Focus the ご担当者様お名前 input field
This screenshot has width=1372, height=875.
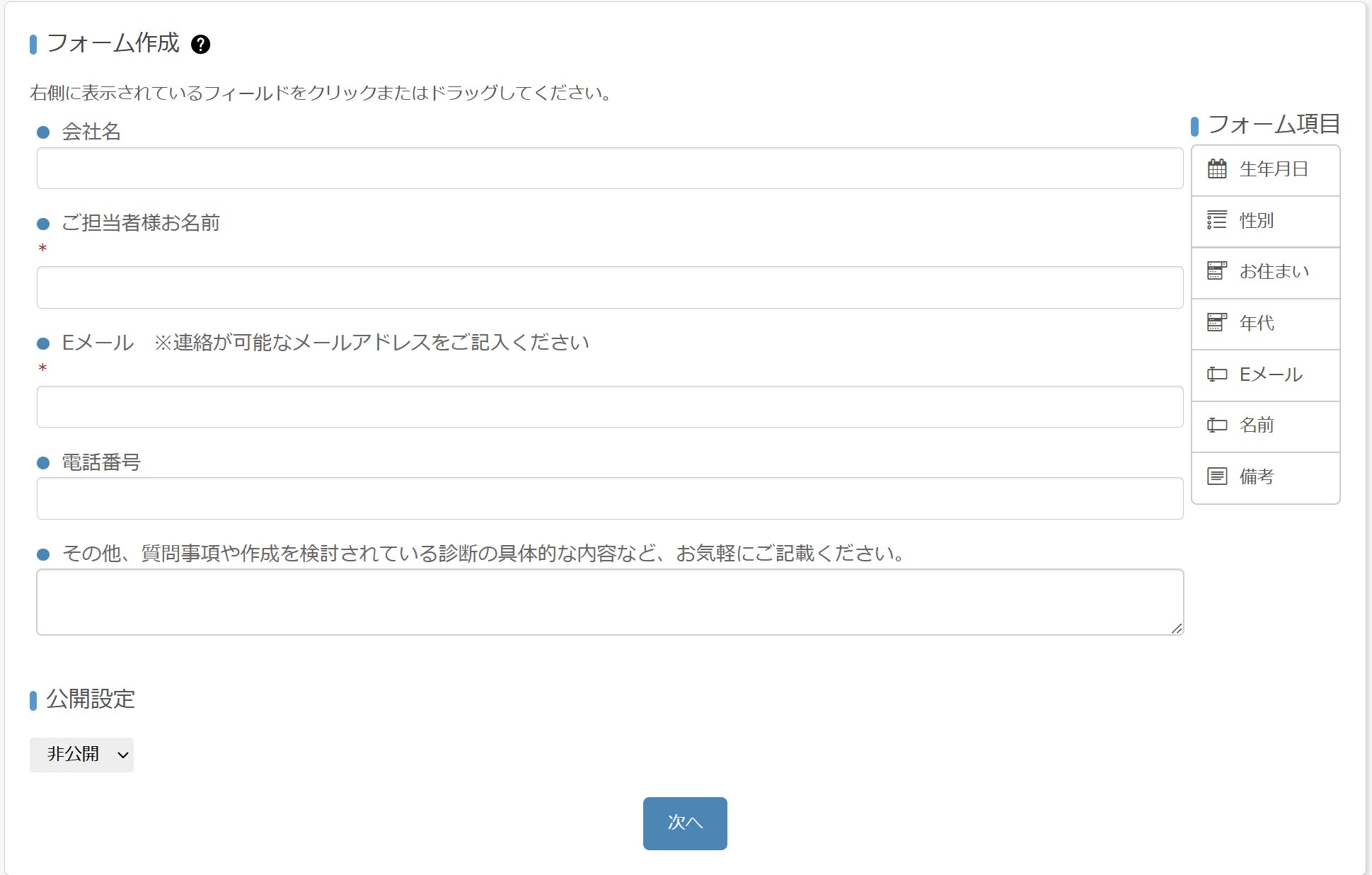609,287
